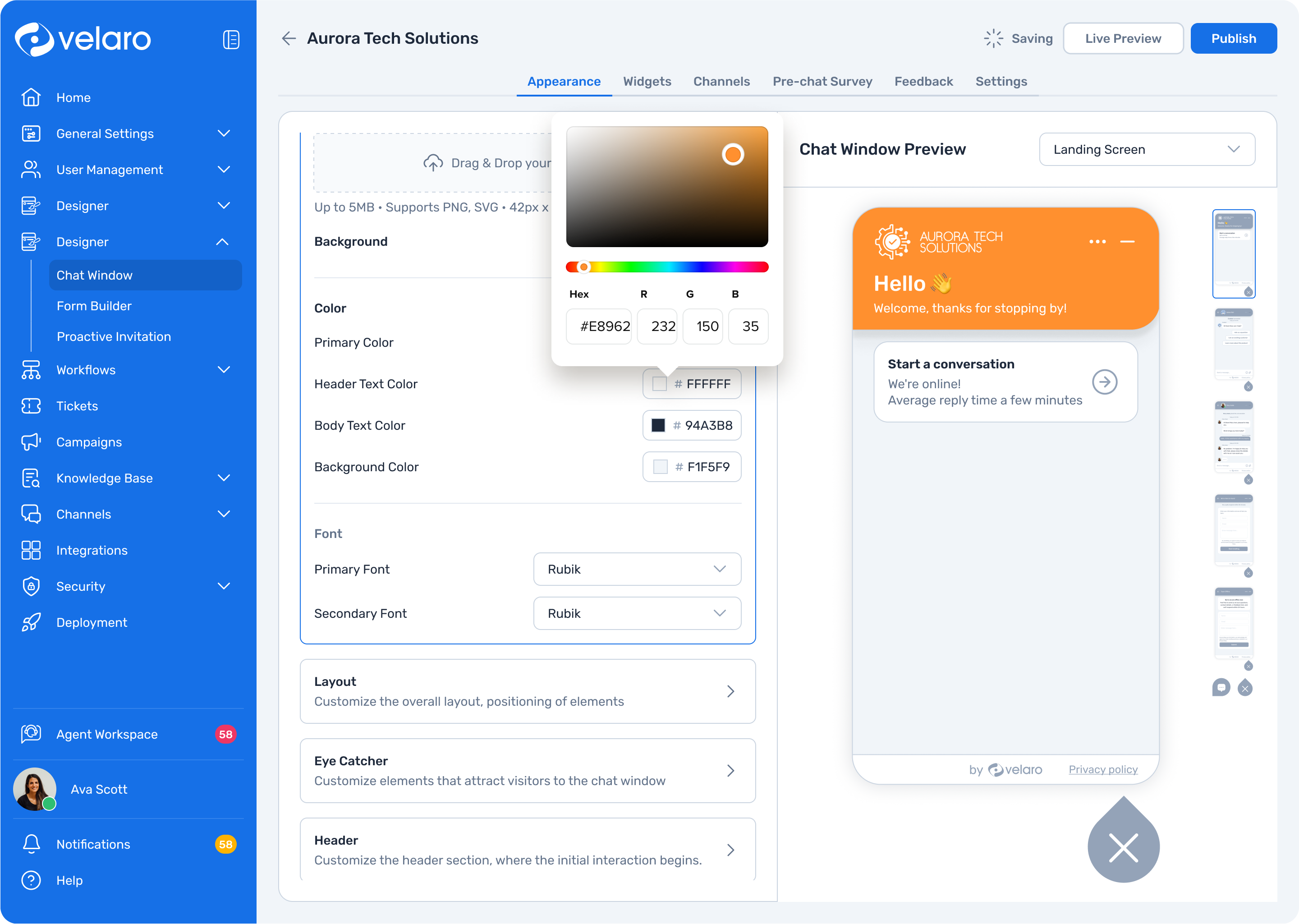Open Home from the sidebar
The image size is (1299, 924).
(x=73, y=97)
